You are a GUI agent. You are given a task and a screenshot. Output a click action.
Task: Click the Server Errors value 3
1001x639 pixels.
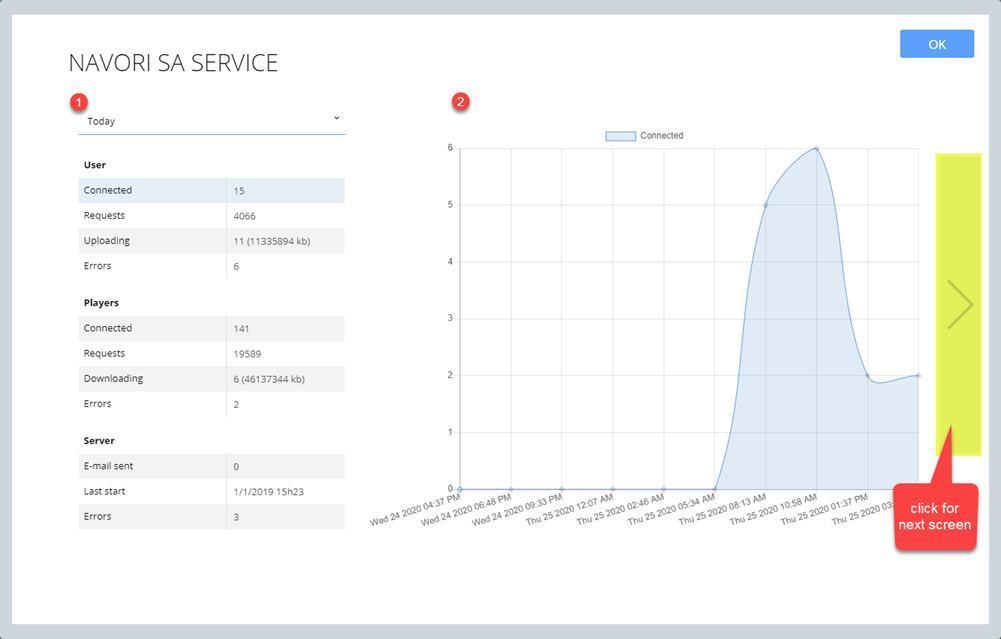pyautogui.click(x=236, y=516)
